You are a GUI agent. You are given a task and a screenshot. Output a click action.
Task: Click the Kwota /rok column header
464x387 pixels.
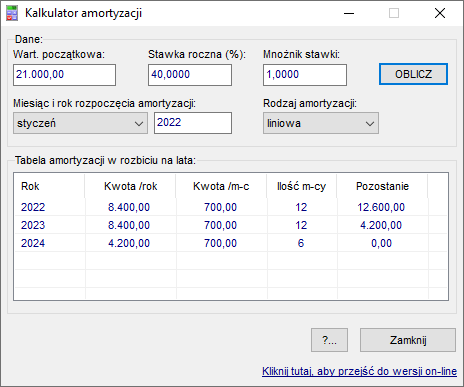[x=130, y=186]
